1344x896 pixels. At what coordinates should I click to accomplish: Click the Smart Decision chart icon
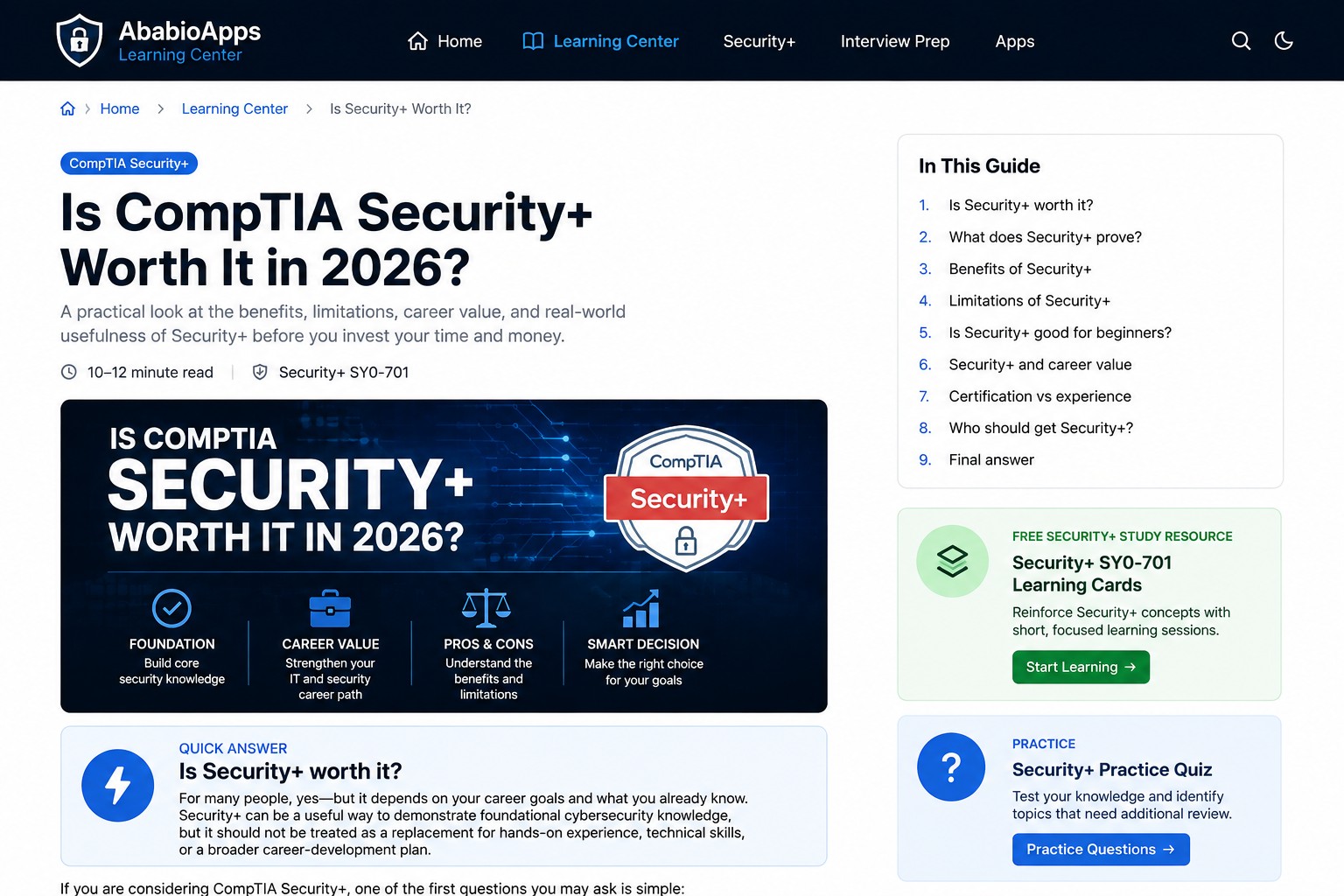coord(641,608)
